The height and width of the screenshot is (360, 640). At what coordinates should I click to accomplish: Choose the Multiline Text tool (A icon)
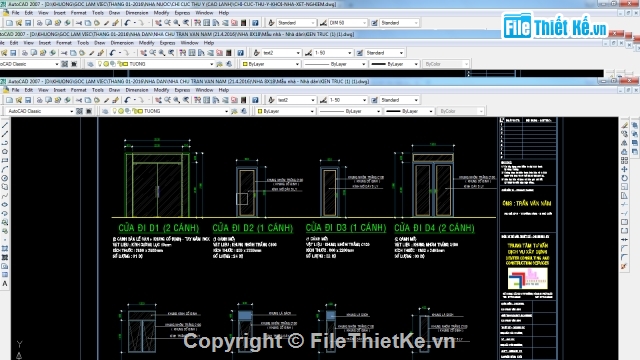[x=5, y=284]
